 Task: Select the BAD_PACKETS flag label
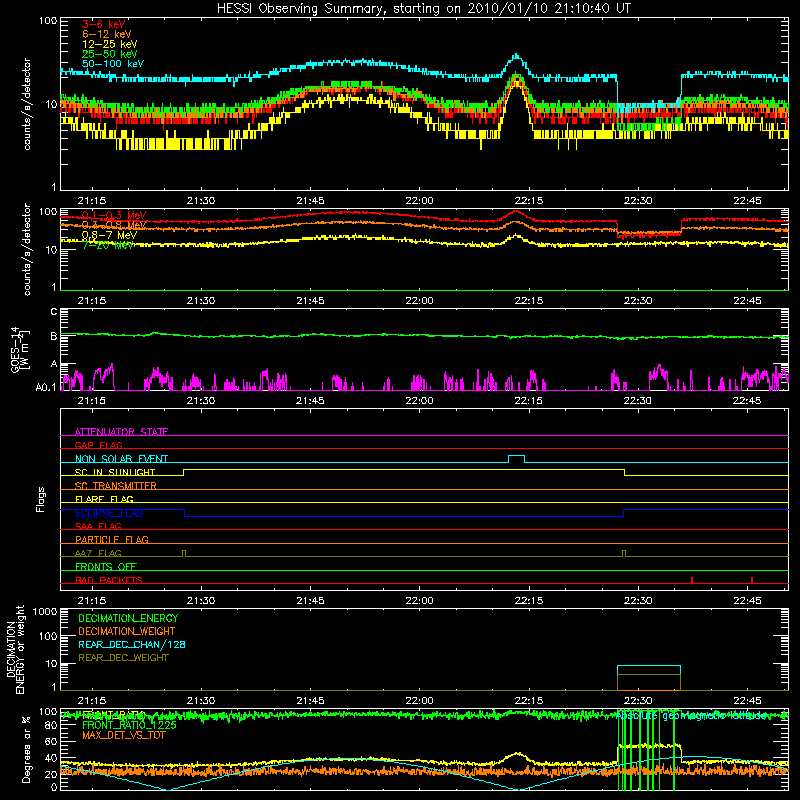pos(109,580)
